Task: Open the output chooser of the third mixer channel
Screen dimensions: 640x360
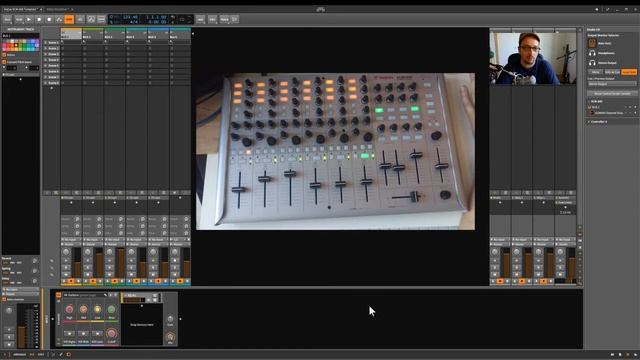Action: [x=115, y=244]
